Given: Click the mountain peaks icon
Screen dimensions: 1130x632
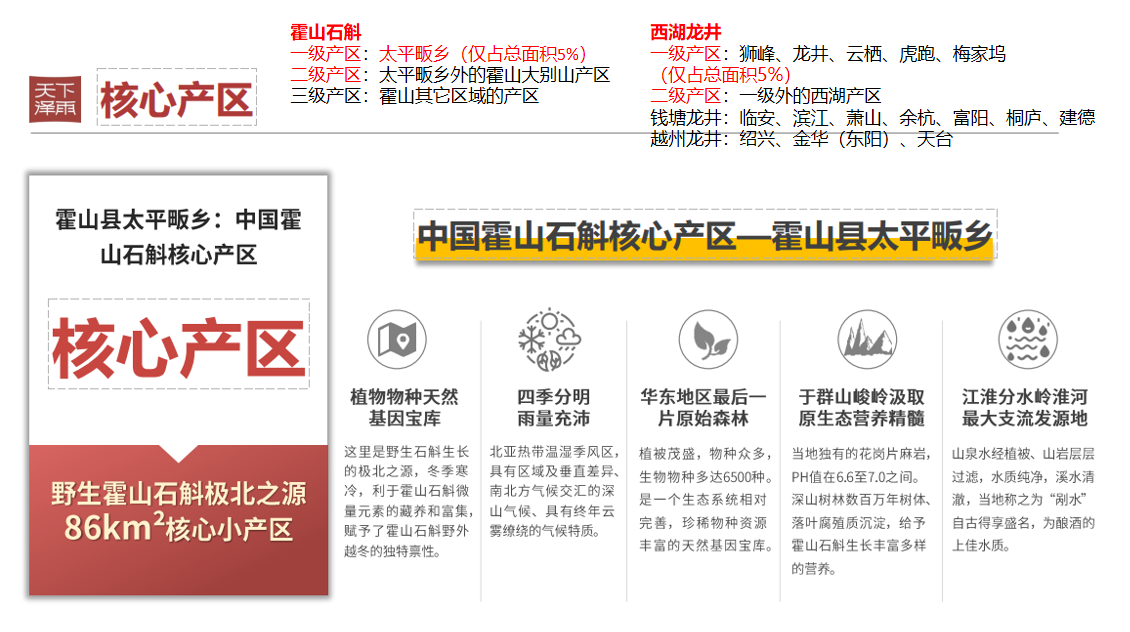Looking at the screenshot, I should pyautogui.click(x=867, y=339).
